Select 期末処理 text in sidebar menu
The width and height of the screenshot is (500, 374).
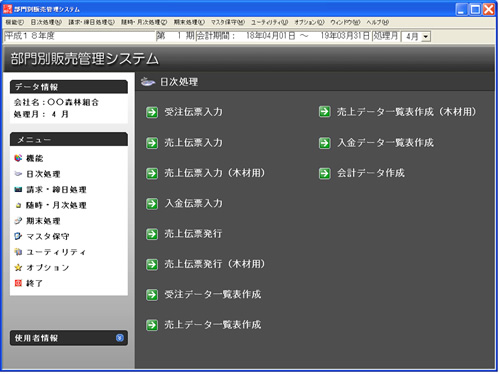[x=43, y=221]
